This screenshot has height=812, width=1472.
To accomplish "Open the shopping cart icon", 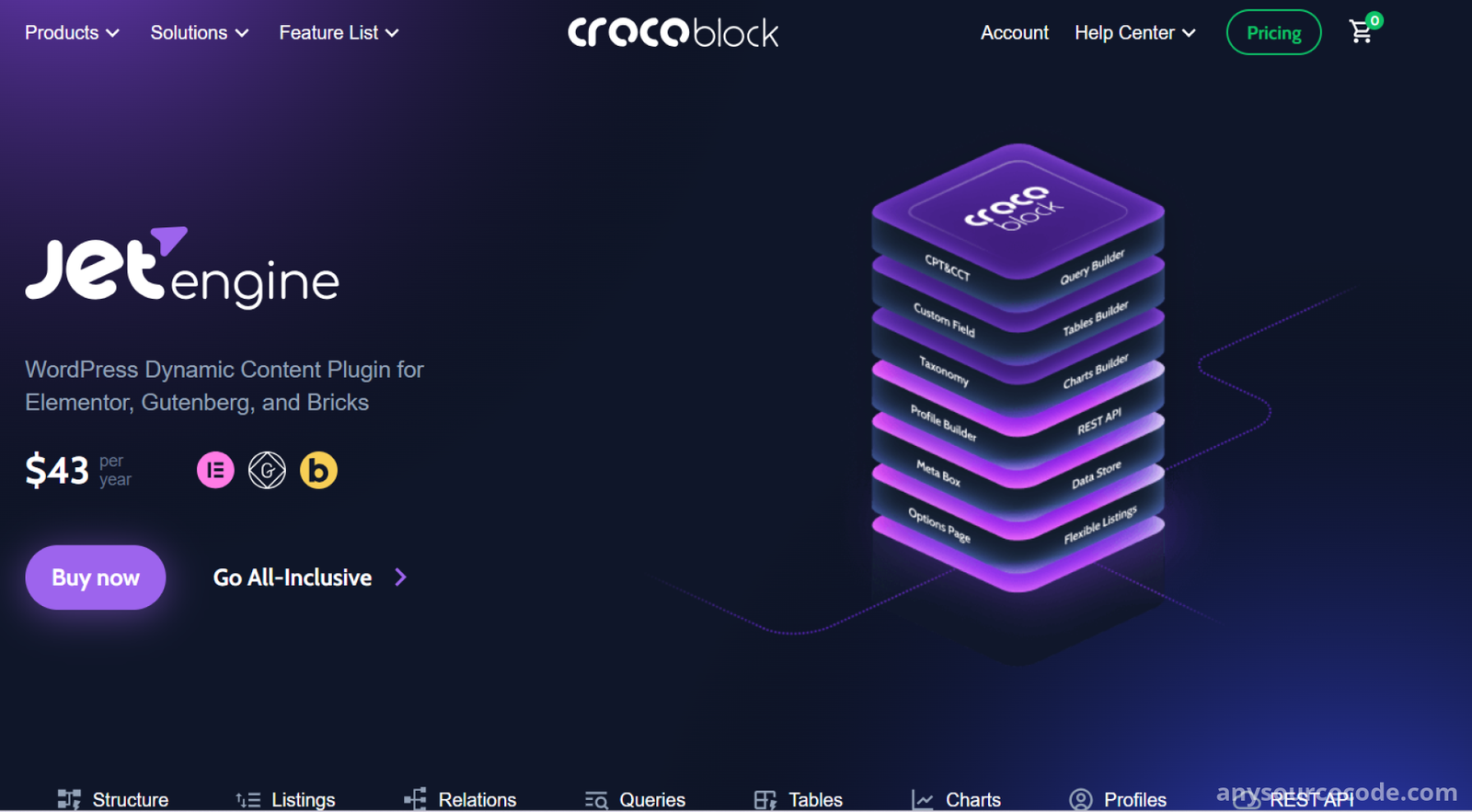I will [x=1362, y=32].
